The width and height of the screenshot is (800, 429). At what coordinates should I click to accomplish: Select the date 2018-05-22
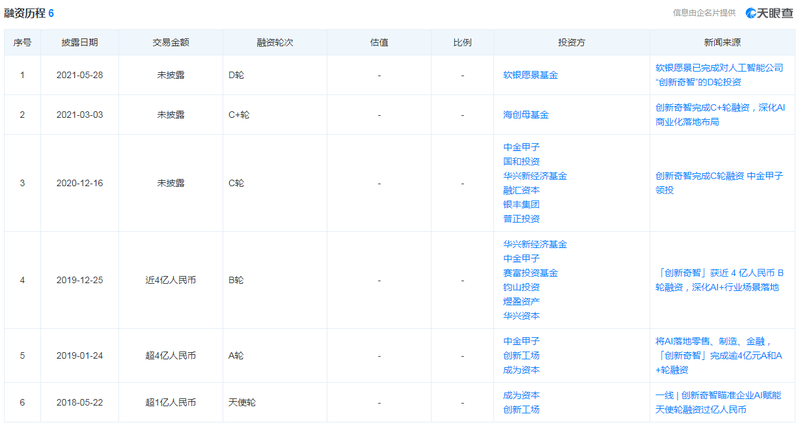tap(80, 402)
